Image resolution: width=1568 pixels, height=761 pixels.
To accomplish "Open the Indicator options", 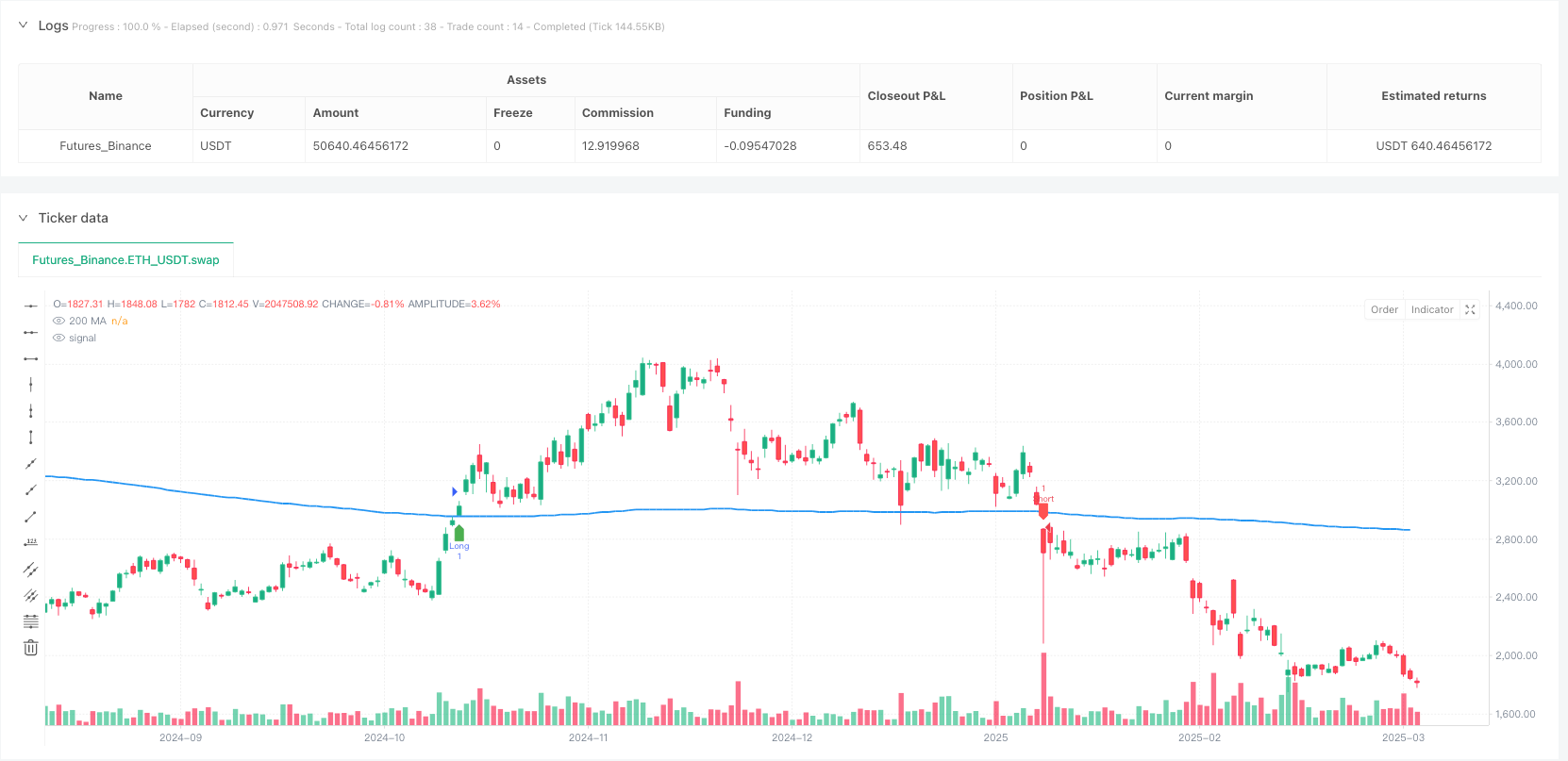I will [x=1431, y=309].
